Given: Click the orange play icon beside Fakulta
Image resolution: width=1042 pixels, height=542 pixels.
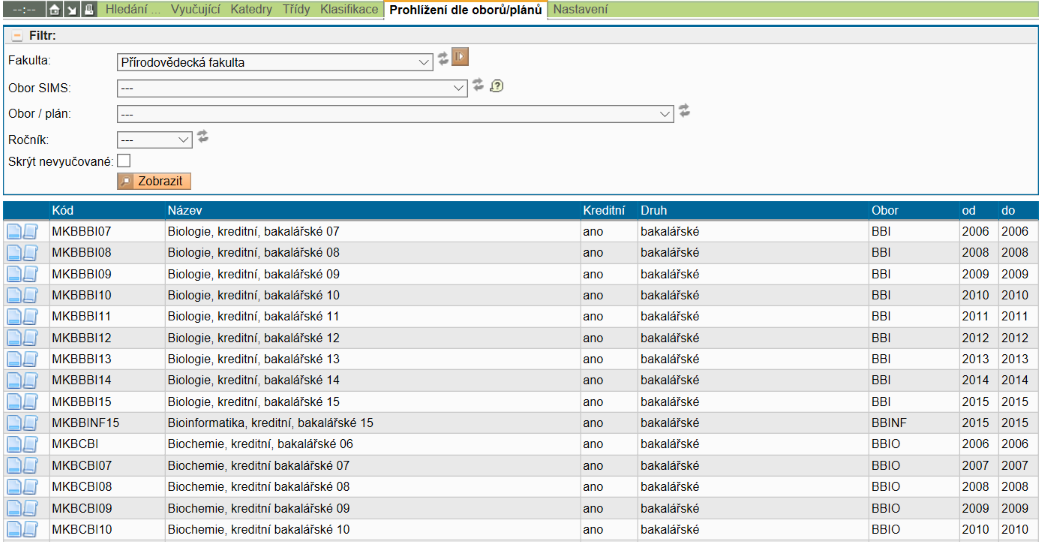Looking at the screenshot, I should 460,57.
